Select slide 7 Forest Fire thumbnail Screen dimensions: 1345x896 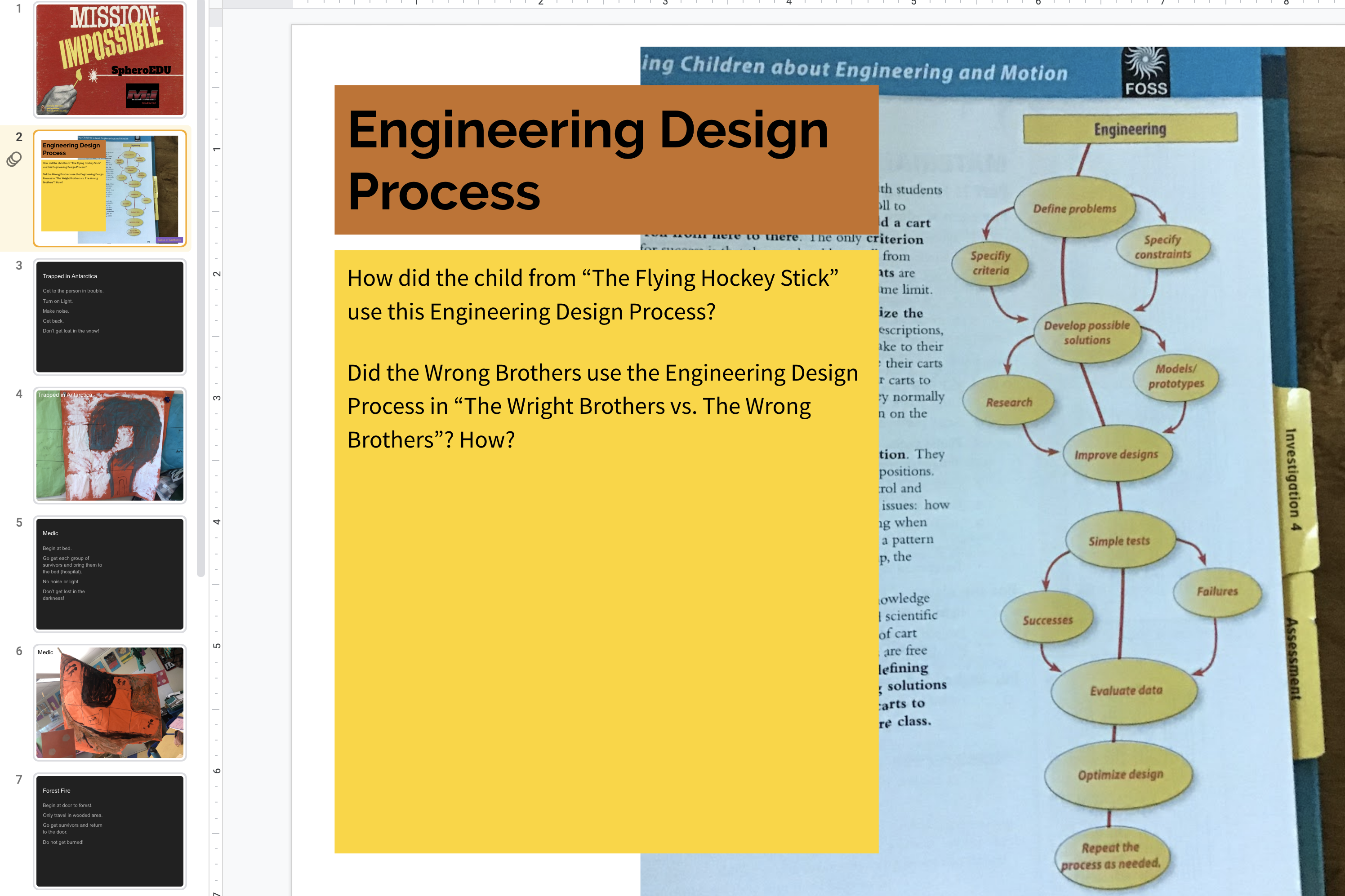click(110, 831)
